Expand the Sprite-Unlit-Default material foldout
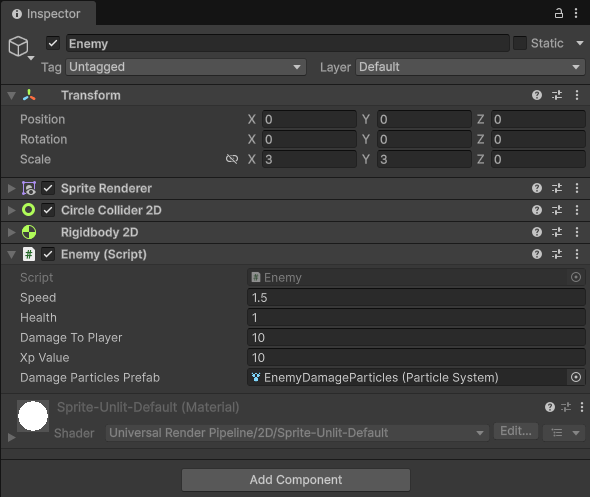Viewport: 590px width, 497px height. point(11,437)
